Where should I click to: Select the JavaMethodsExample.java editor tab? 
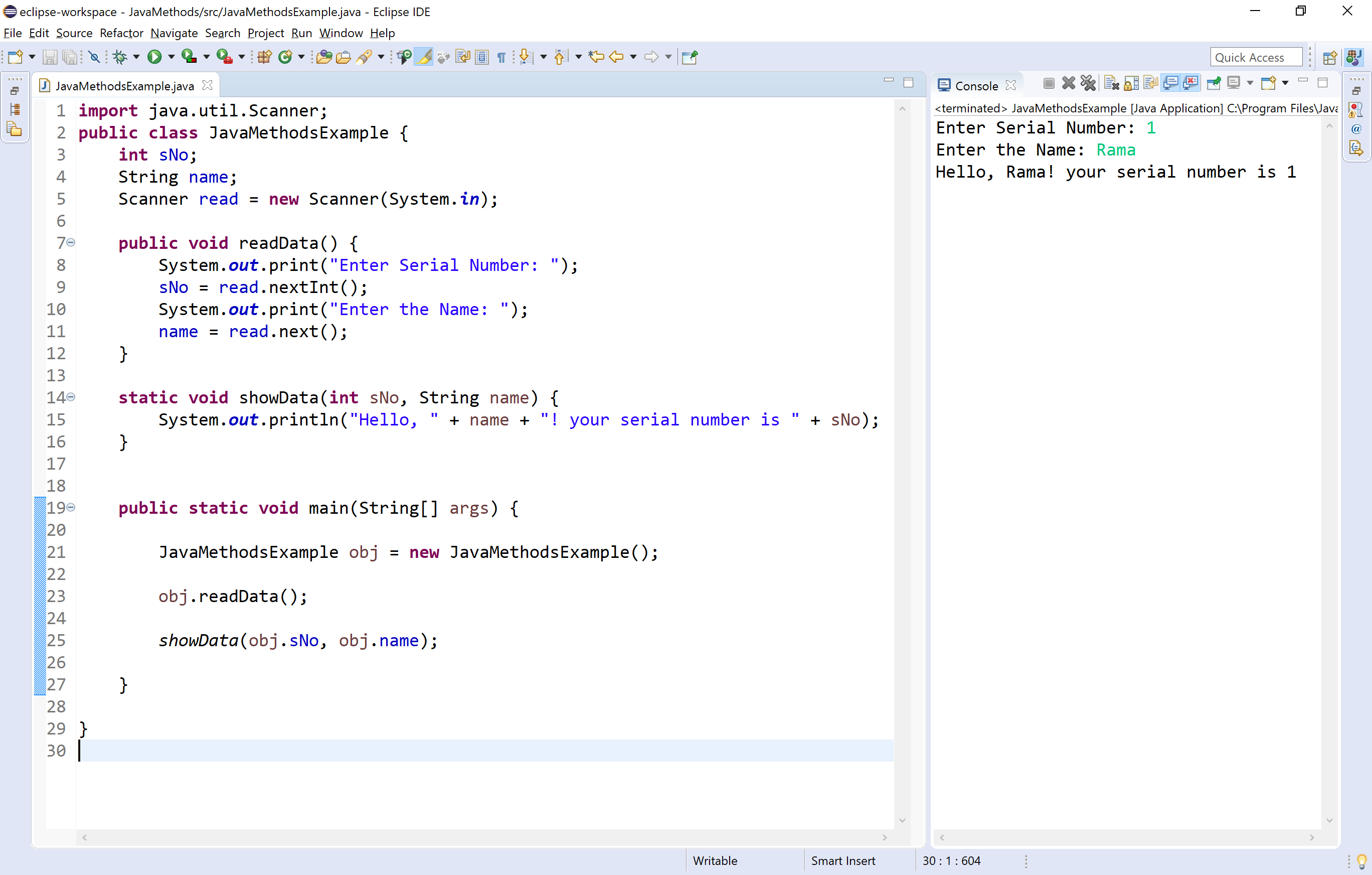point(123,85)
